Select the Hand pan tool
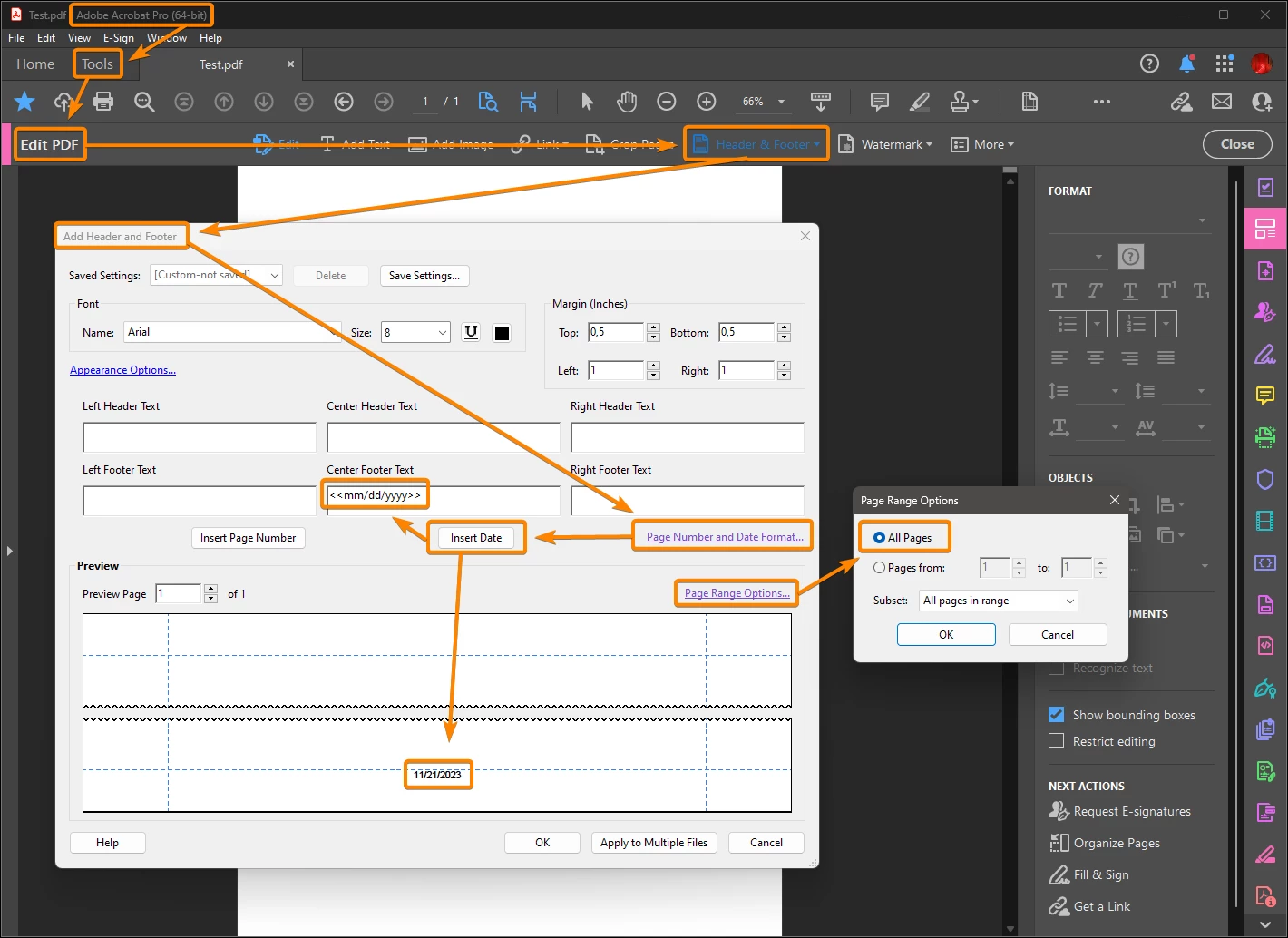The width and height of the screenshot is (1288, 938). (x=627, y=102)
